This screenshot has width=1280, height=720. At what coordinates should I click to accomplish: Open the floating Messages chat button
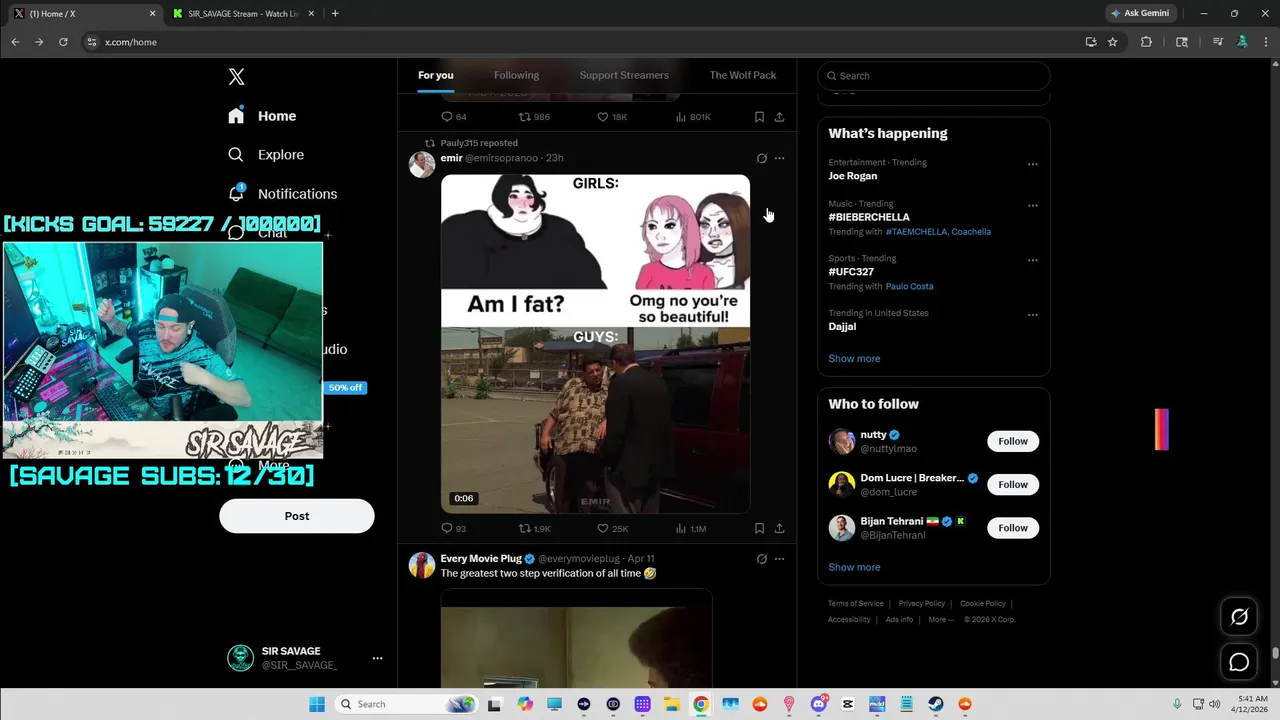1239,662
